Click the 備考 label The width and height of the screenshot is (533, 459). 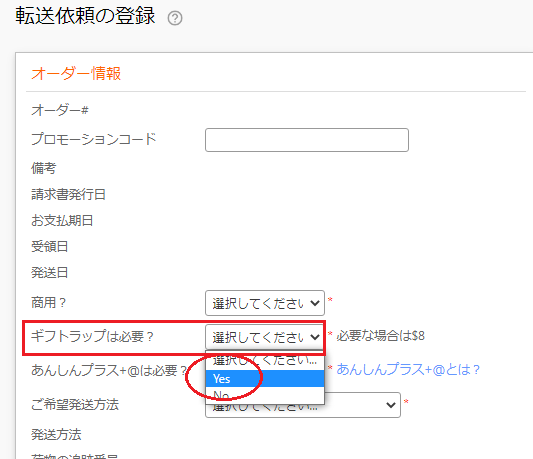tap(44, 168)
